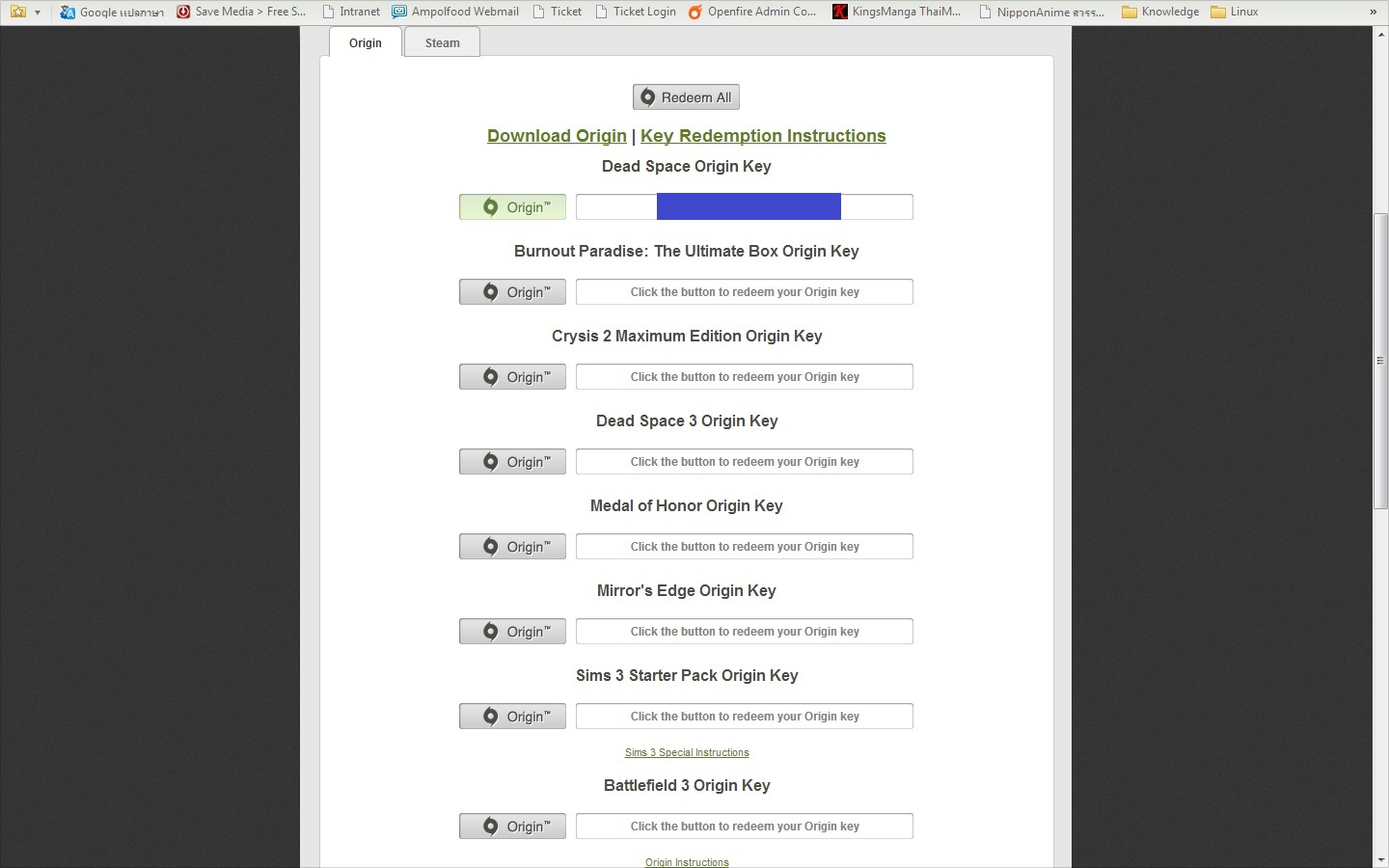Click the Burnout Paradise key field
This screenshot has height=868, width=1389.
[745, 292]
